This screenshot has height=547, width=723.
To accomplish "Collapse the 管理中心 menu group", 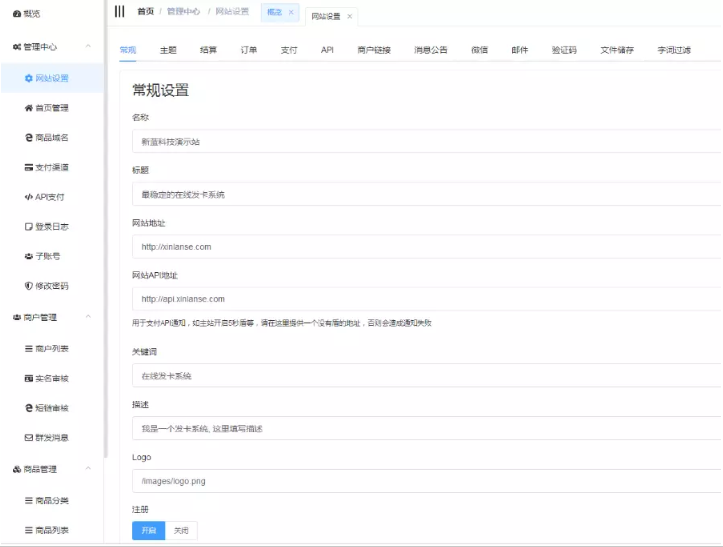I will 88,47.
